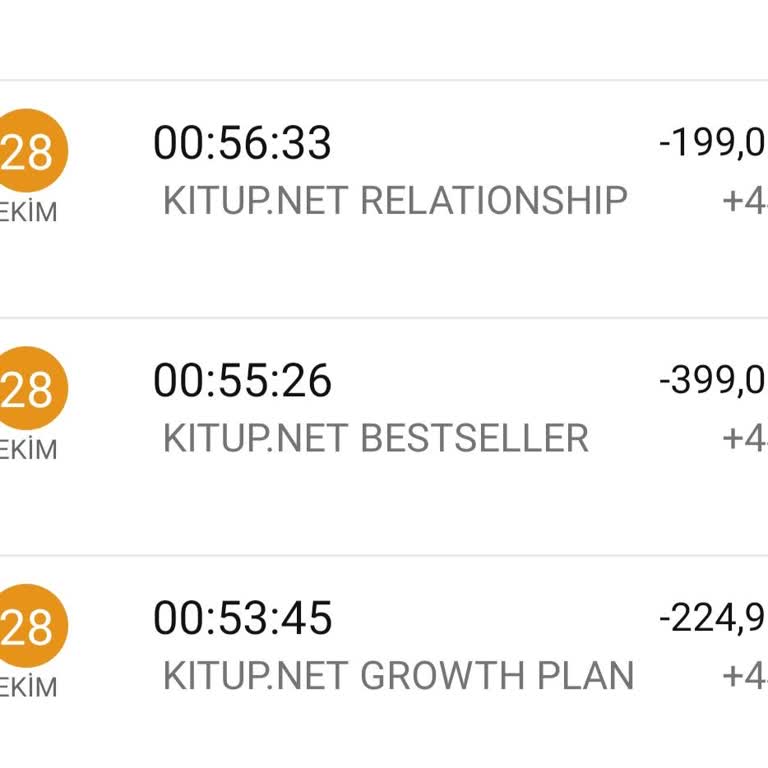This screenshot has height=768, width=768.
Task: Open the KITUP.NET RELATIONSHIP transaction
Action: pos(395,201)
